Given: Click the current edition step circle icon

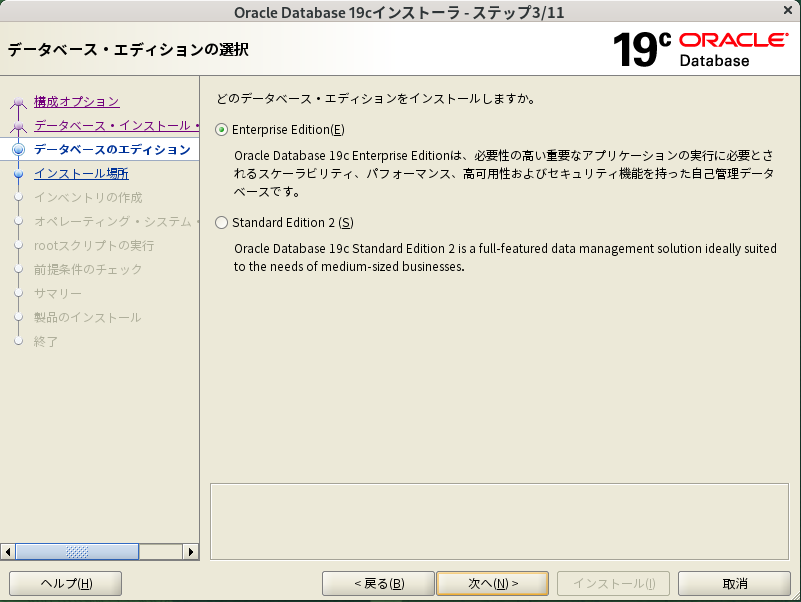Looking at the screenshot, I should coord(18,150).
